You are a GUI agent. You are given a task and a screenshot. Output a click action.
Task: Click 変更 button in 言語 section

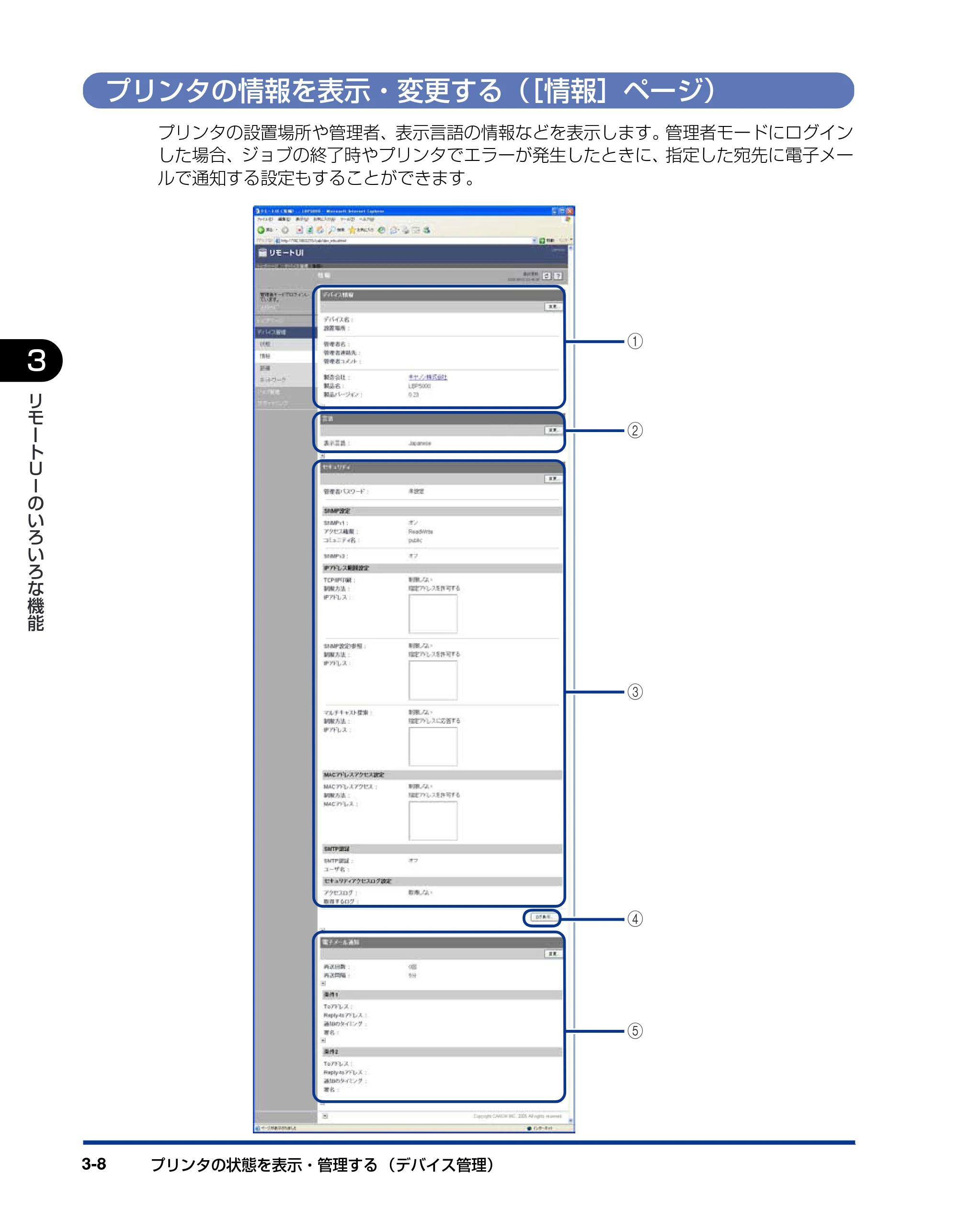(553, 431)
